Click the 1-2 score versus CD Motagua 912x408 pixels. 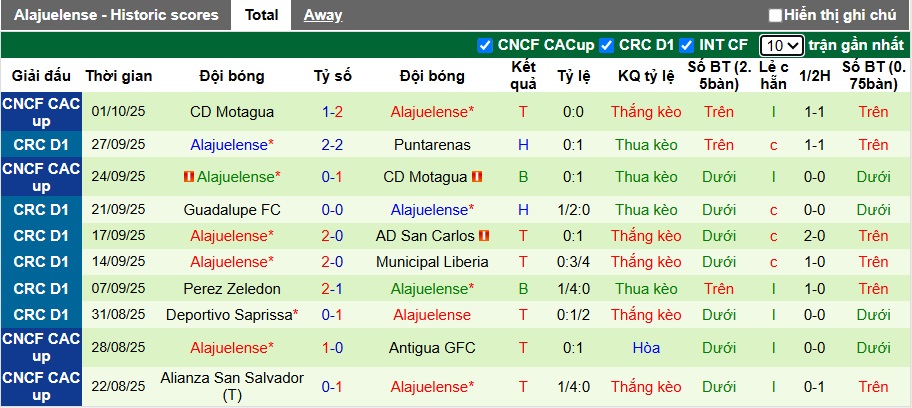[x=332, y=112]
